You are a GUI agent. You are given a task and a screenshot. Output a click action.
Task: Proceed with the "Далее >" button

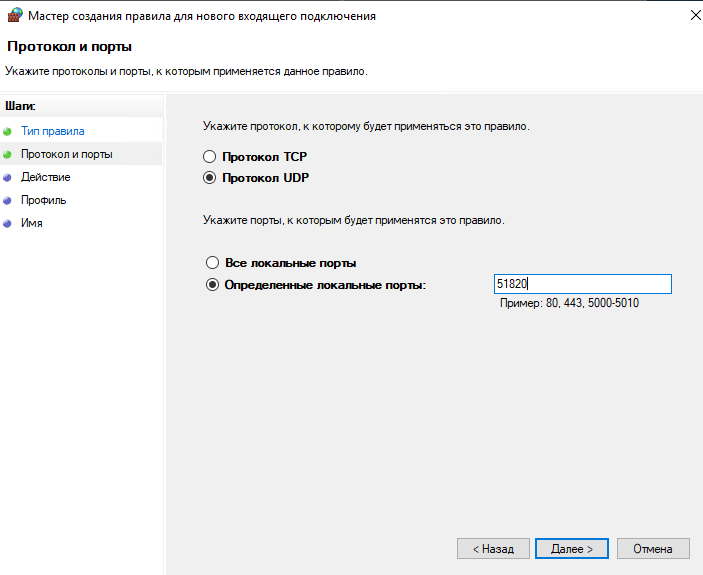point(571,548)
